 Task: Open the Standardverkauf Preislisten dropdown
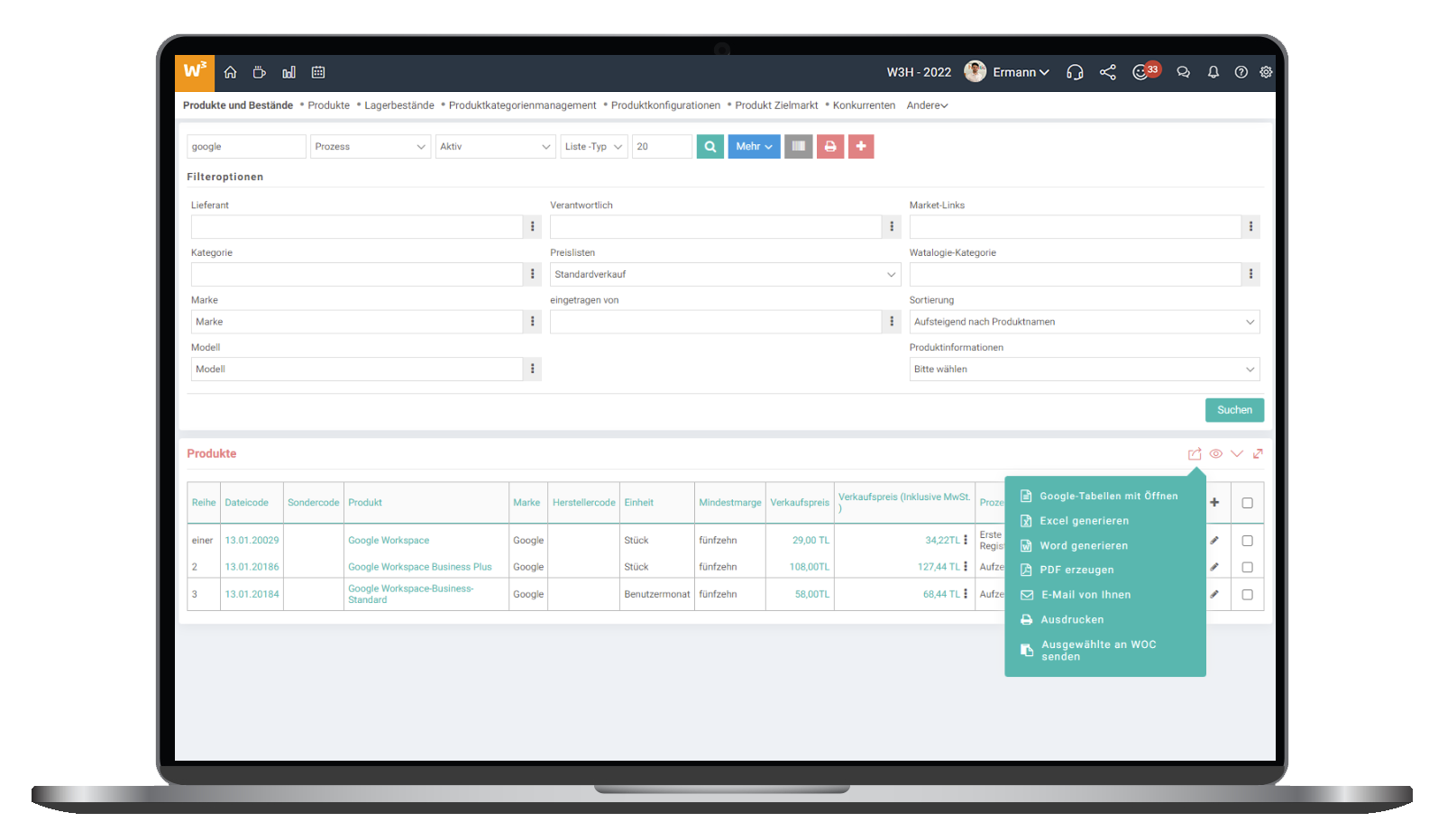coord(726,274)
